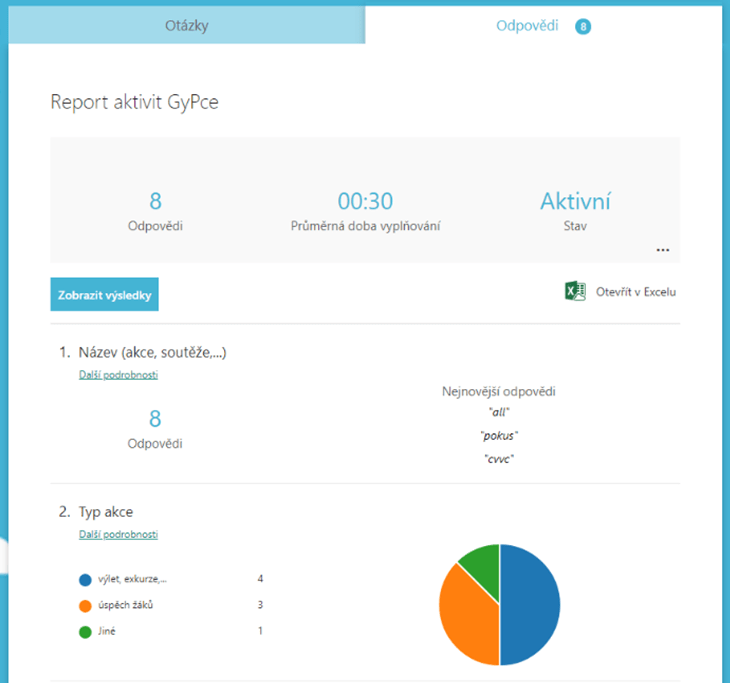Click the response count badge on Odpovědi
Screen dimensions: 730x683
(x=583, y=26)
